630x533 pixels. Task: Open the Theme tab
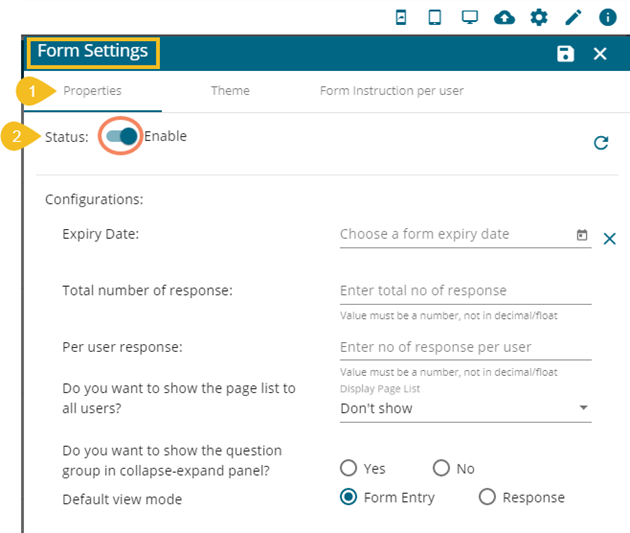pyautogui.click(x=230, y=91)
